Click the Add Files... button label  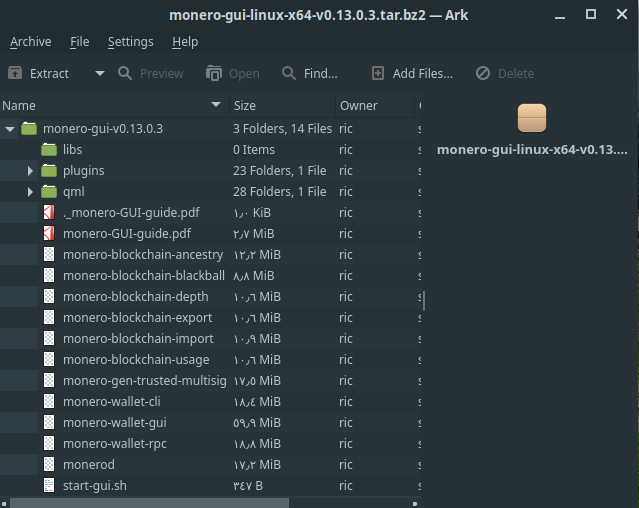(x=423, y=74)
